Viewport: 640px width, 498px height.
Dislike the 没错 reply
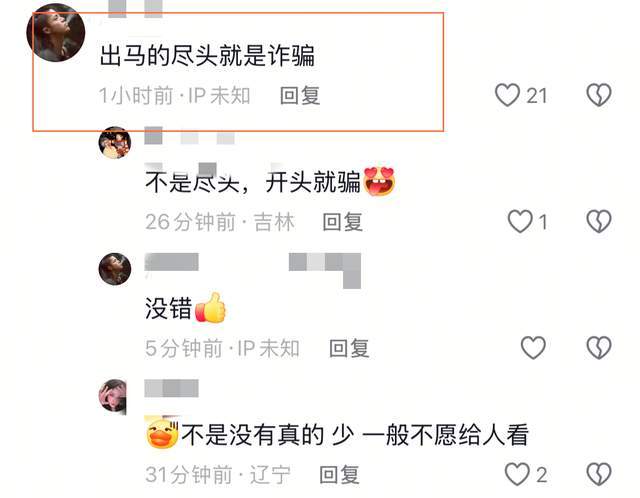pos(599,348)
